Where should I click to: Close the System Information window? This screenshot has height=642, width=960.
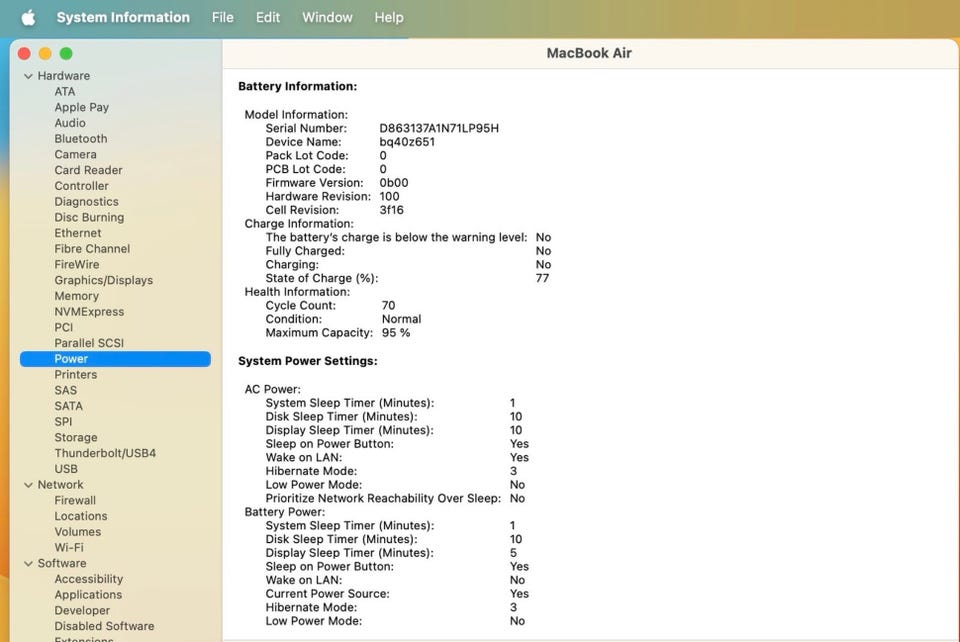pos(24,54)
